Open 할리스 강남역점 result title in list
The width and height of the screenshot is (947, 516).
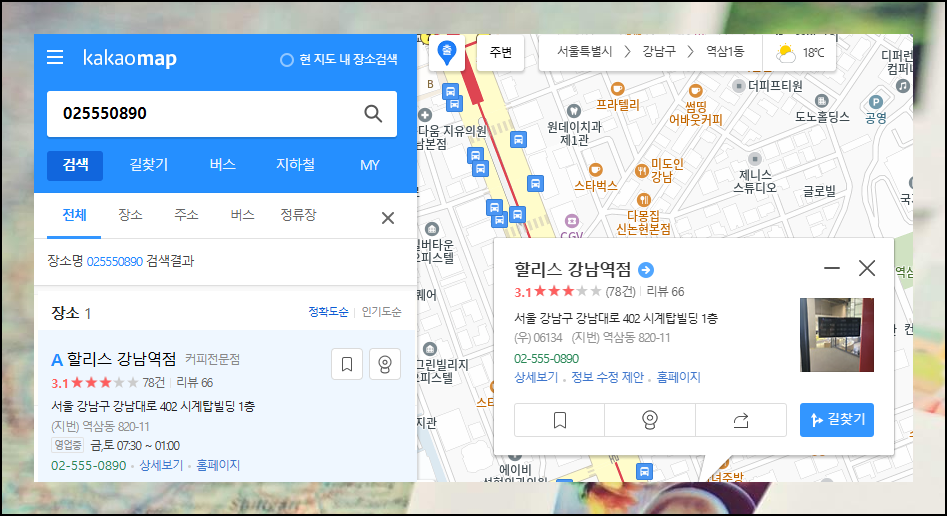121,360
